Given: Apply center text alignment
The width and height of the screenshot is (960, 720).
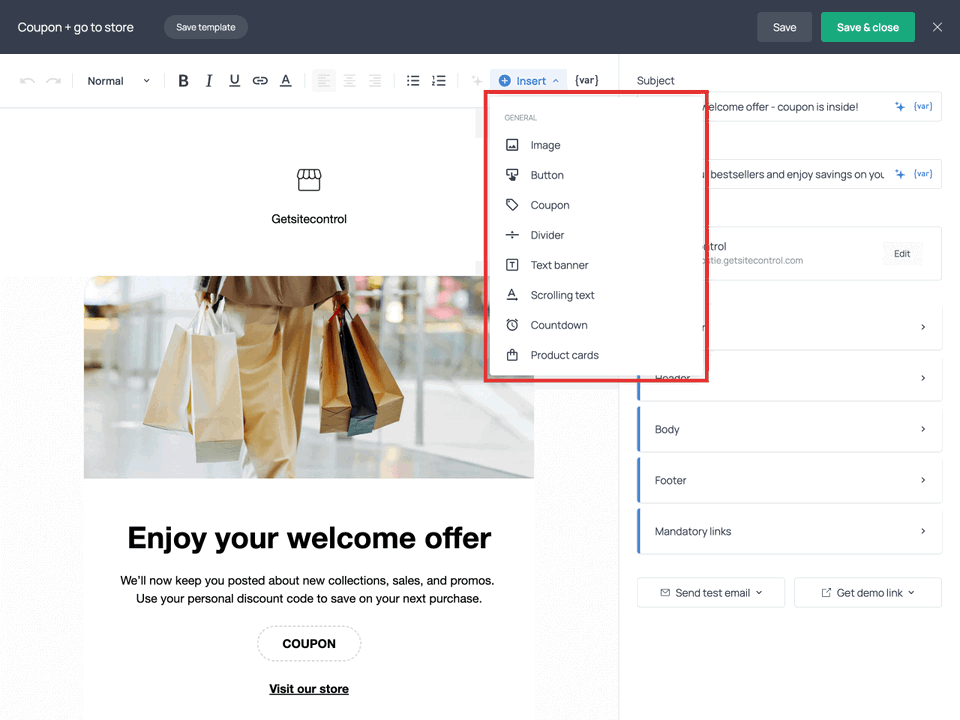Looking at the screenshot, I should [x=349, y=80].
